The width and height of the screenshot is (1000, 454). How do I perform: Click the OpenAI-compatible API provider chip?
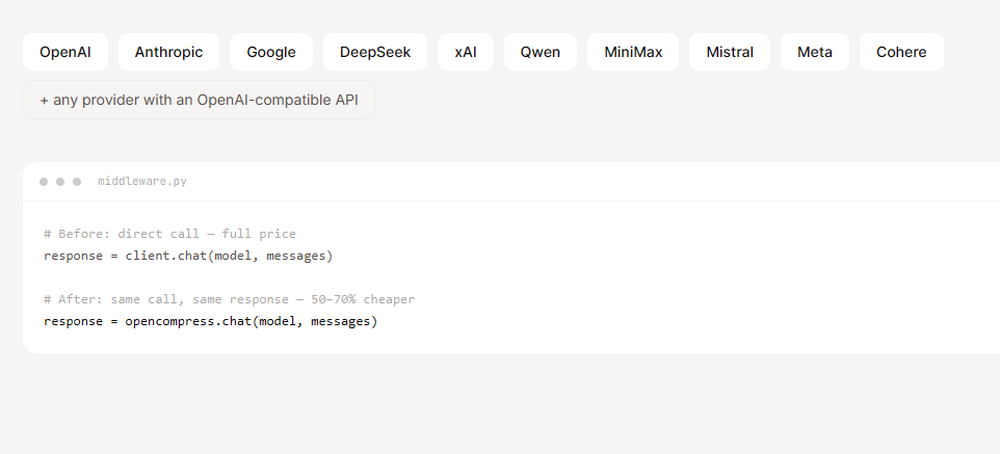(199, 100)
